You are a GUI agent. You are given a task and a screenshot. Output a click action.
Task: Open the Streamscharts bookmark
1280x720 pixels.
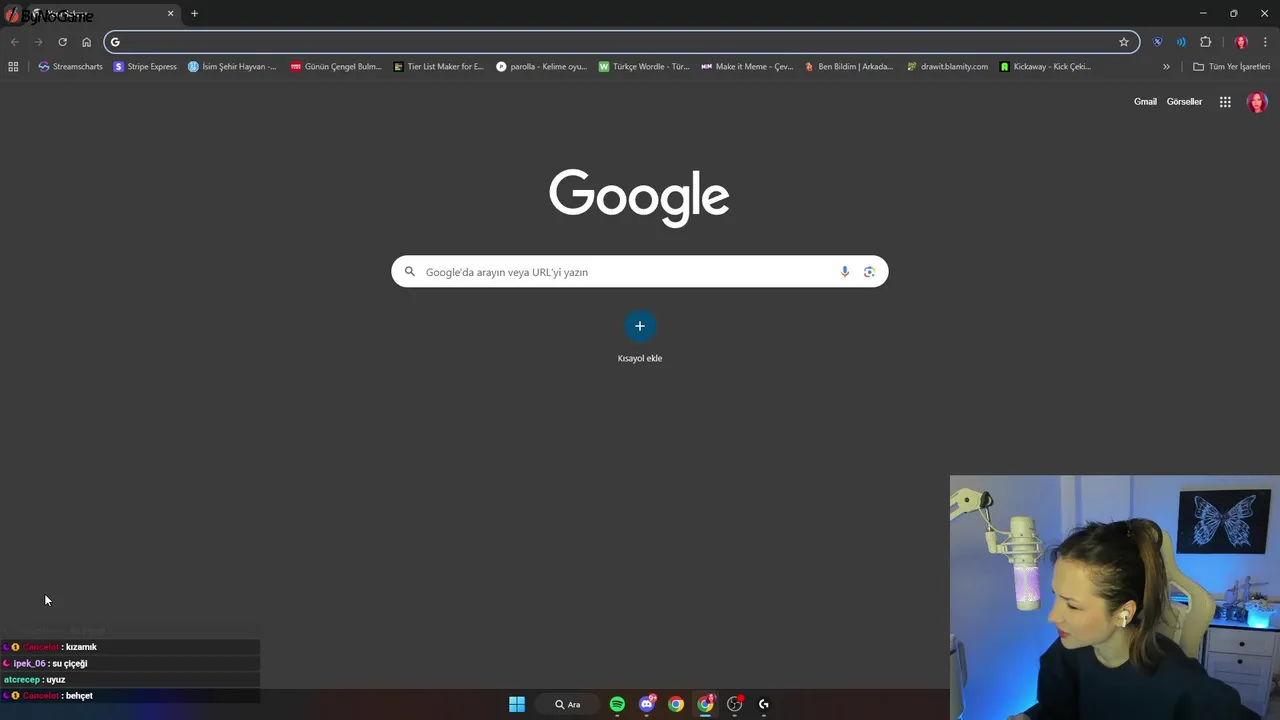[x=70, y=67]
